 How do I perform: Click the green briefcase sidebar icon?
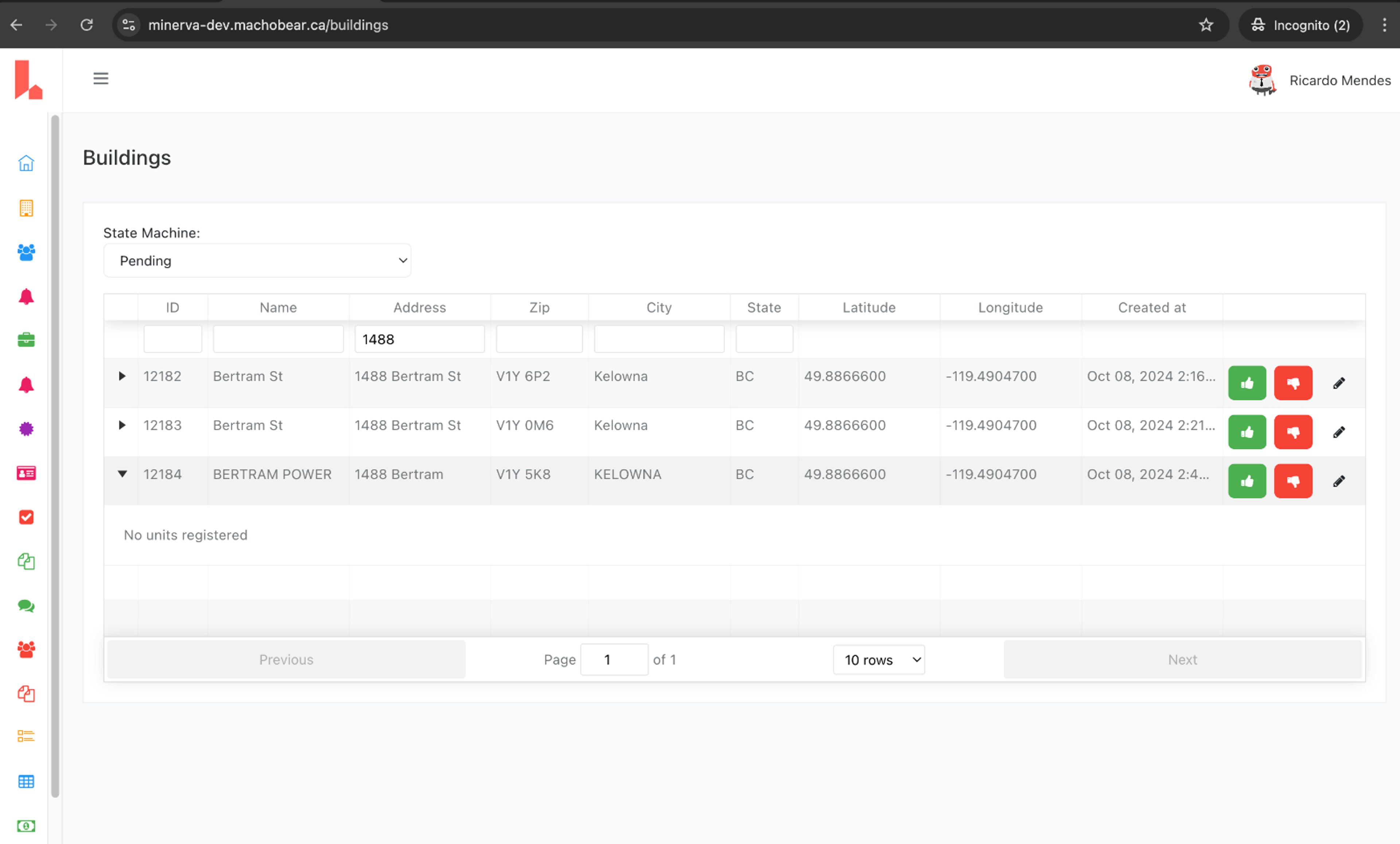click(x=26, y=340)
